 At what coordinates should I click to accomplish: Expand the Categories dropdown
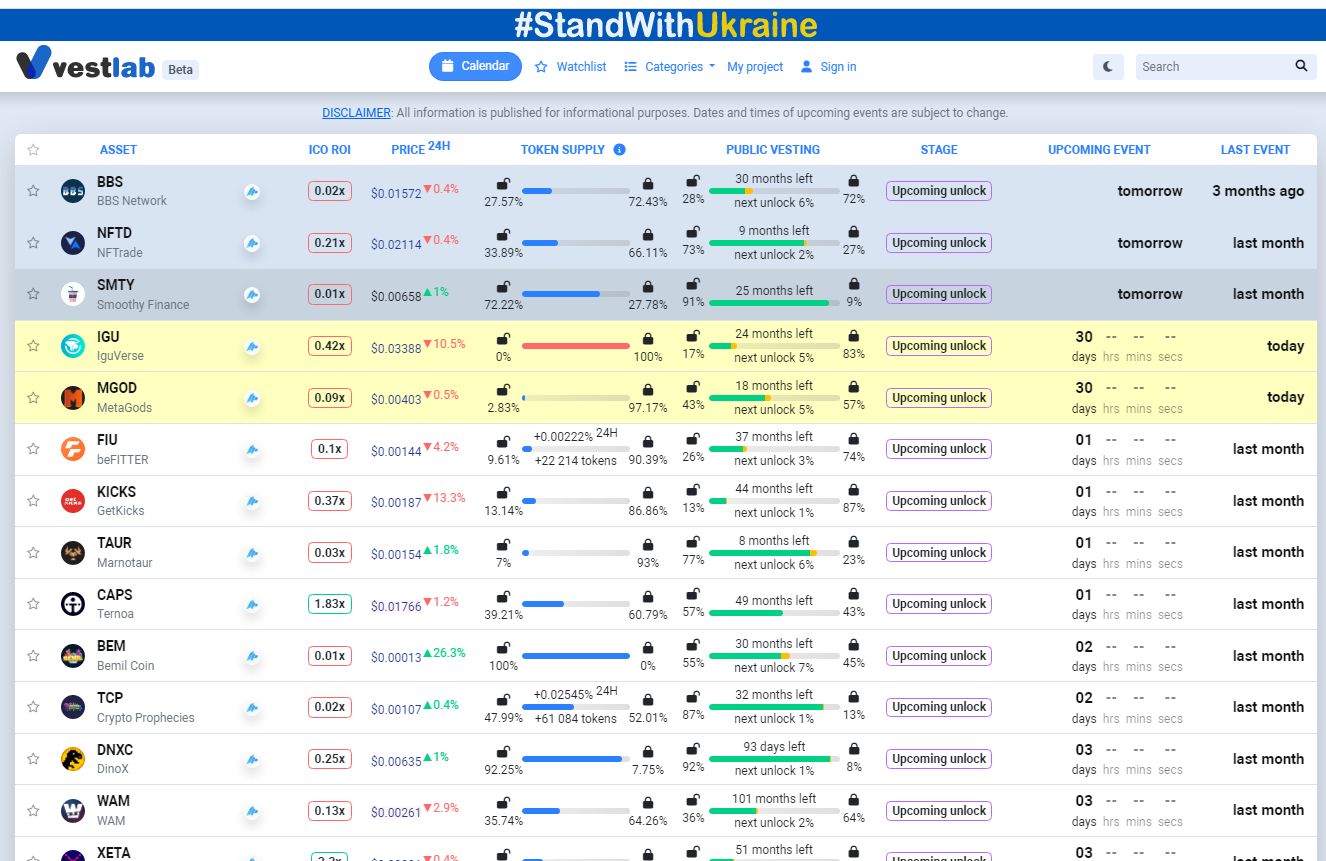[670, 67]
